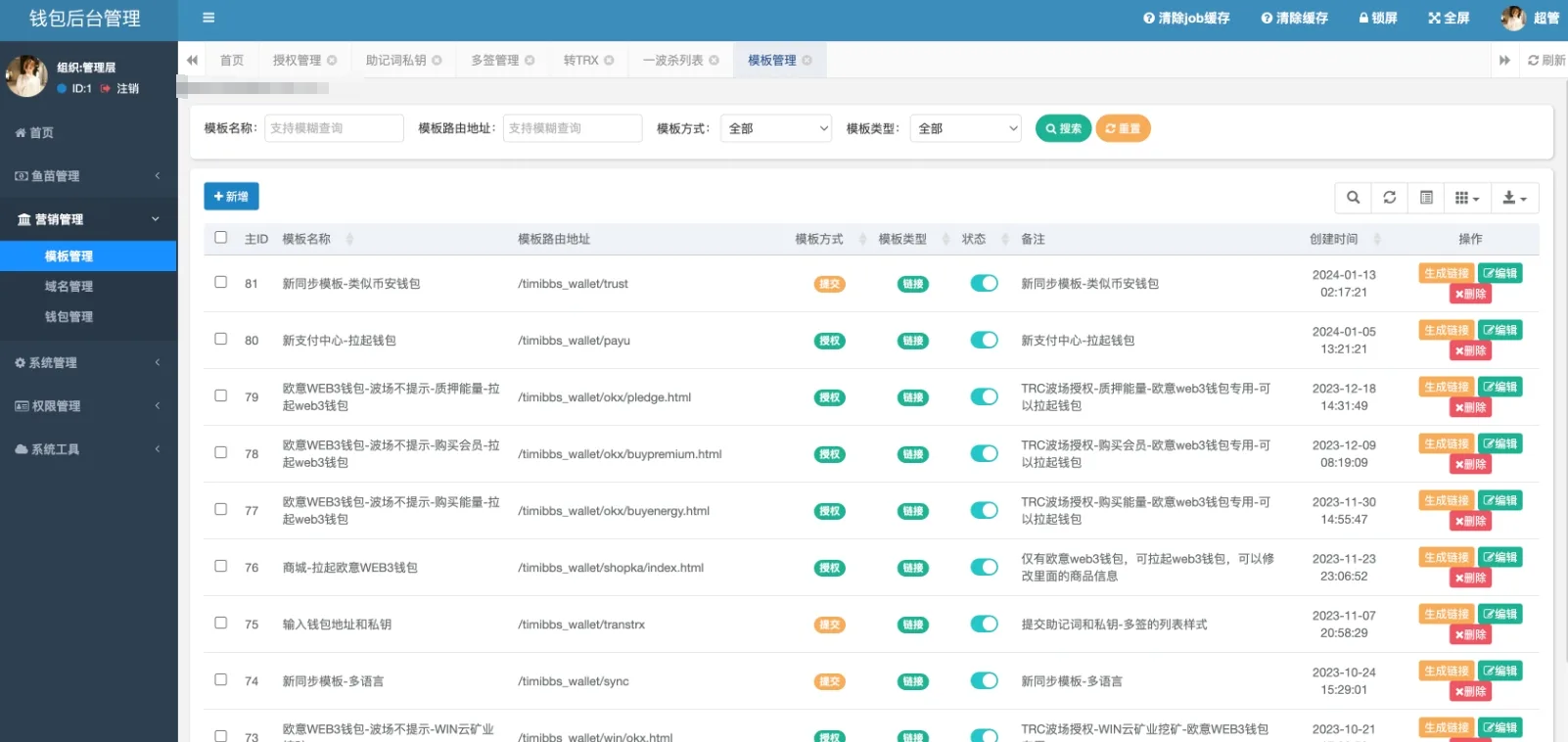The image size is (1568, 742).
Task: Close the 授权管理 tab
Action: [x=332, y=61]
